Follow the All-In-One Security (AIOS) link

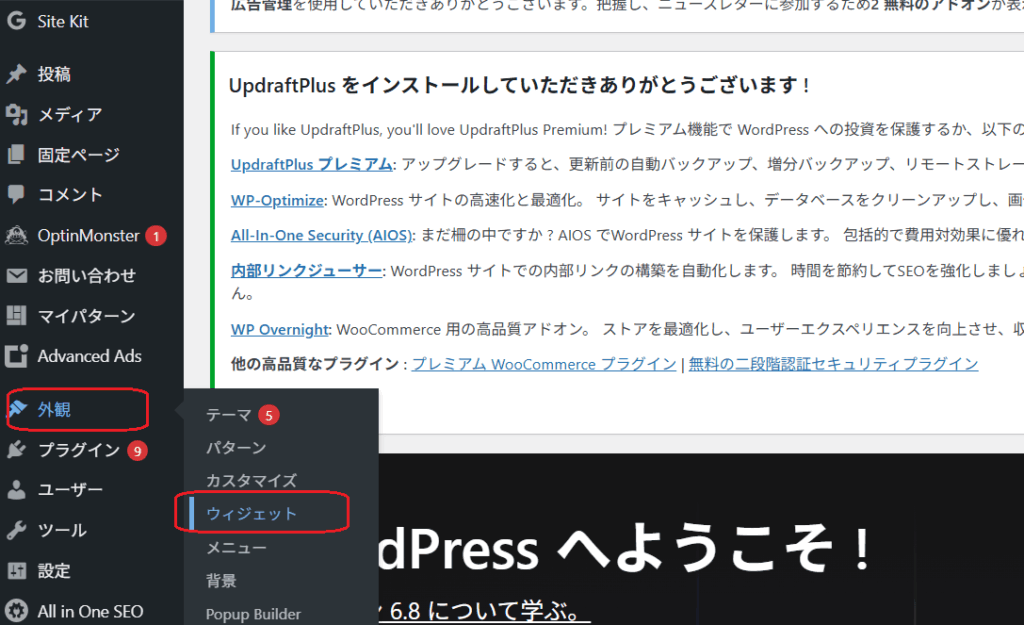point(322,235)
